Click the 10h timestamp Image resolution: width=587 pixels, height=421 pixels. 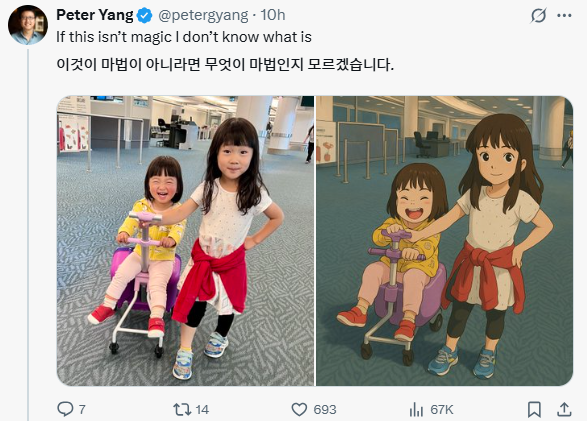click(x=273, y=15)
